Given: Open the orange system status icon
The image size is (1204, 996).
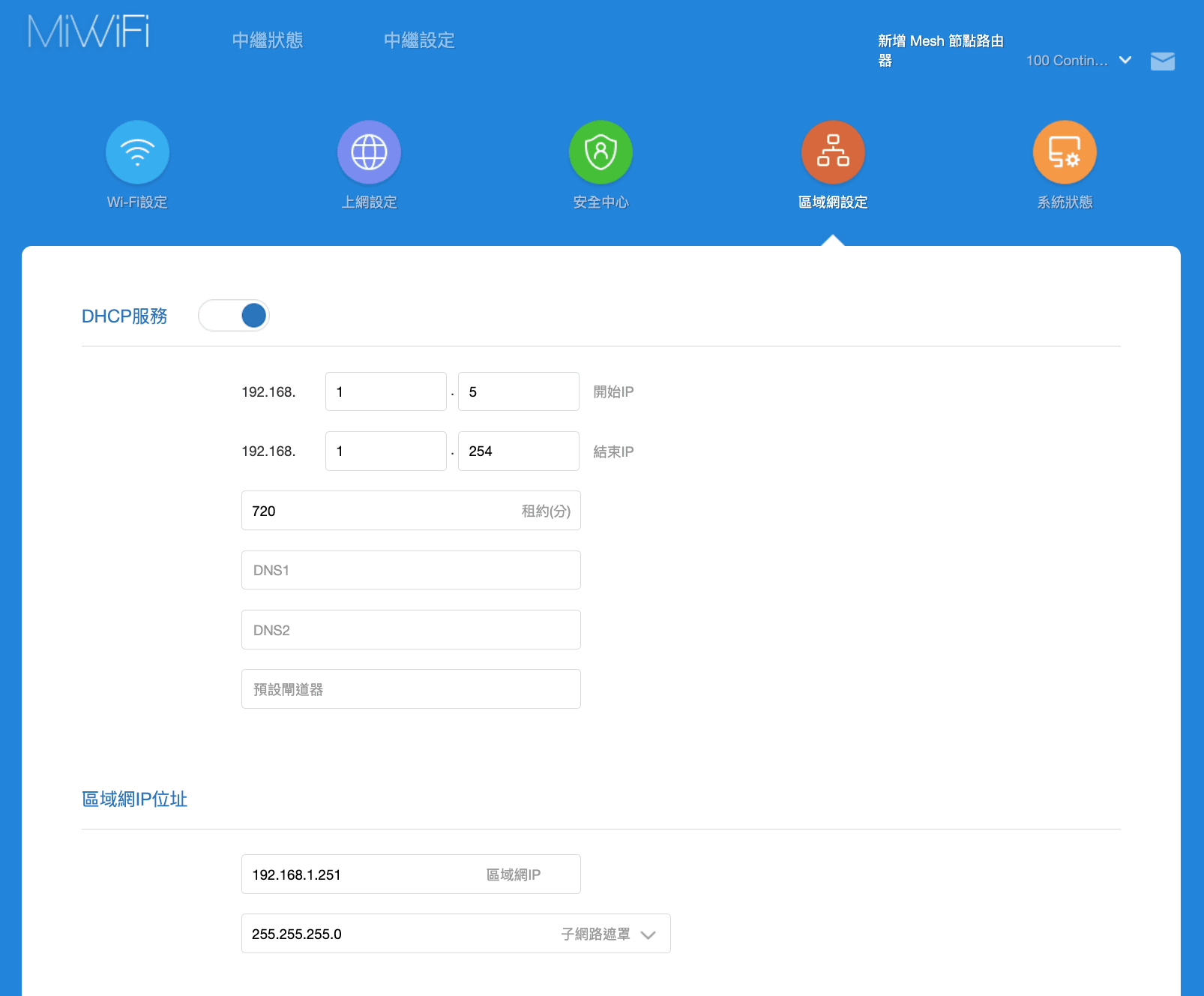Looking at the screenshot, I should tap(1064, 152).
